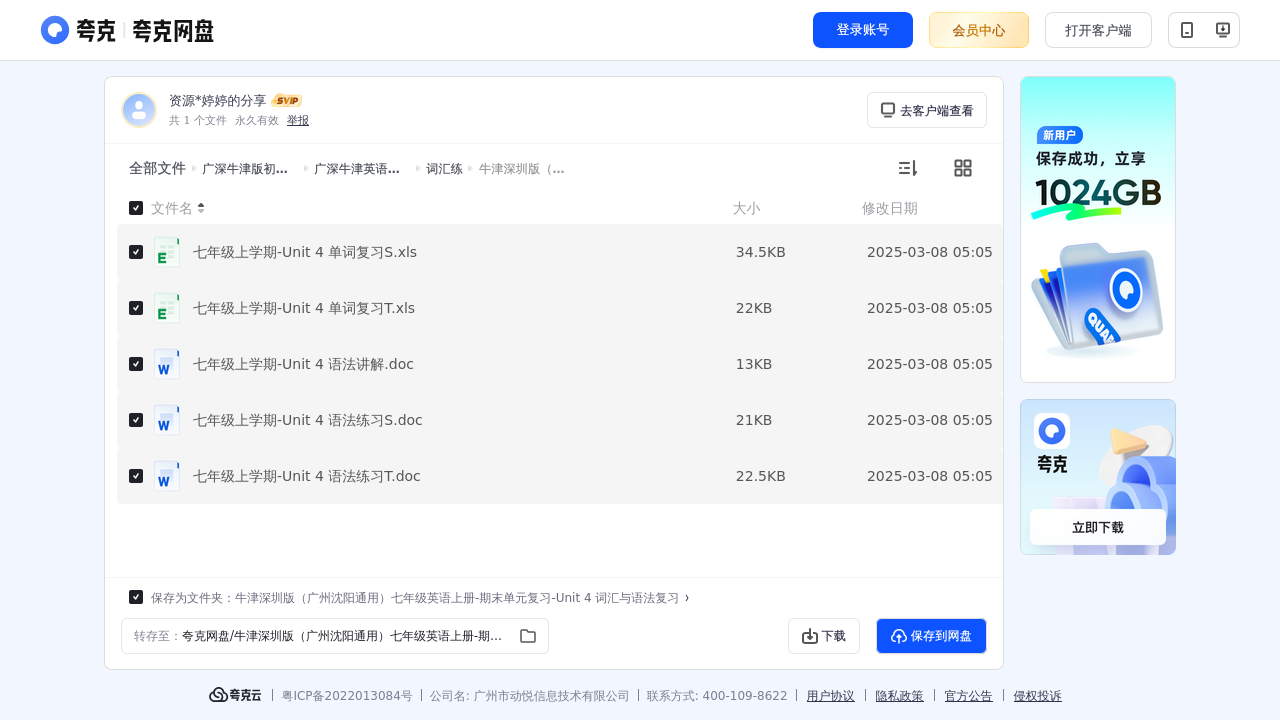Uncheck 七年级上学期-Unit 4 单词复习T.xls
This screenshot has height=720, width=1280.
pyautogui.click(x=136, y=308)
